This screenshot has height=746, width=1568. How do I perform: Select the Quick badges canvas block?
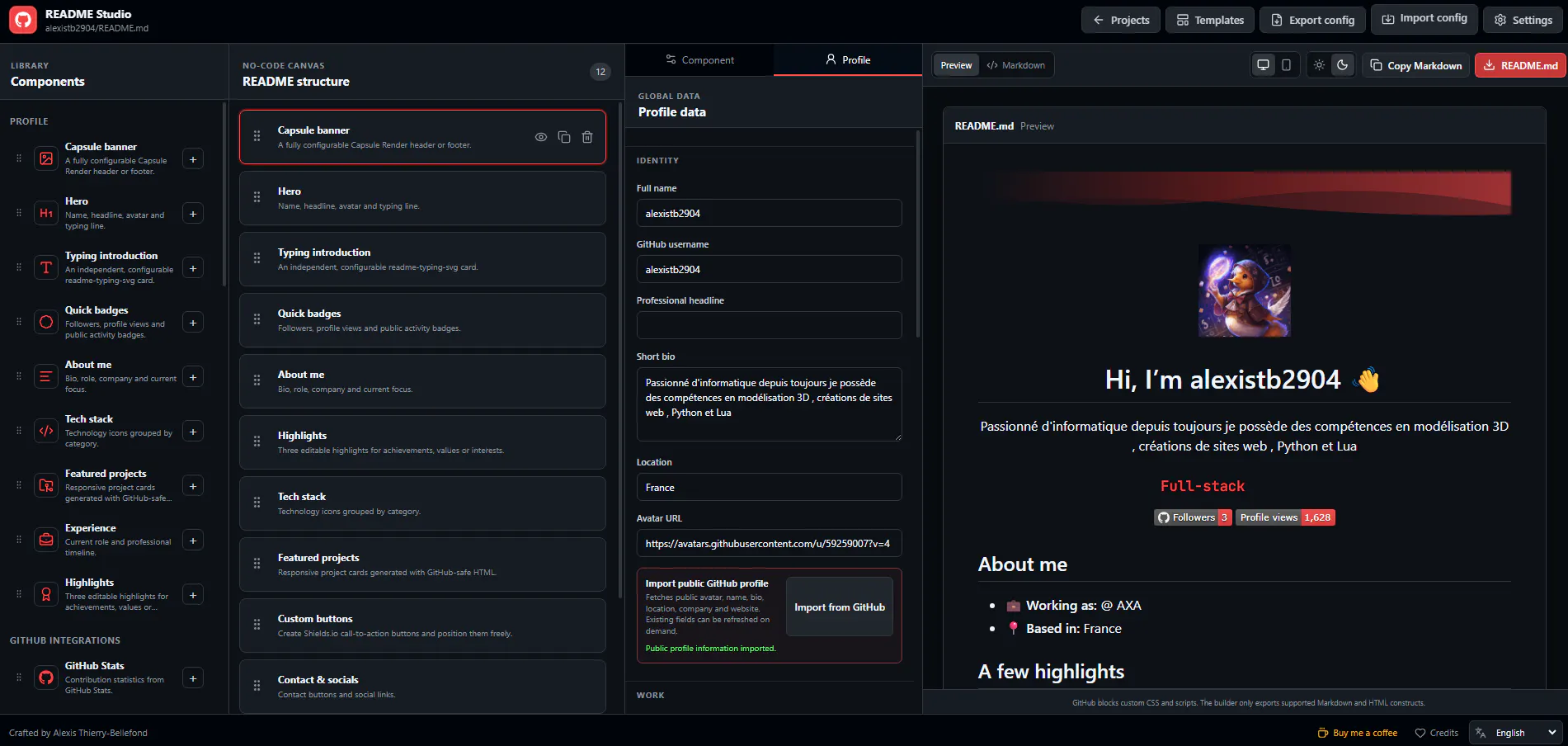422,320
